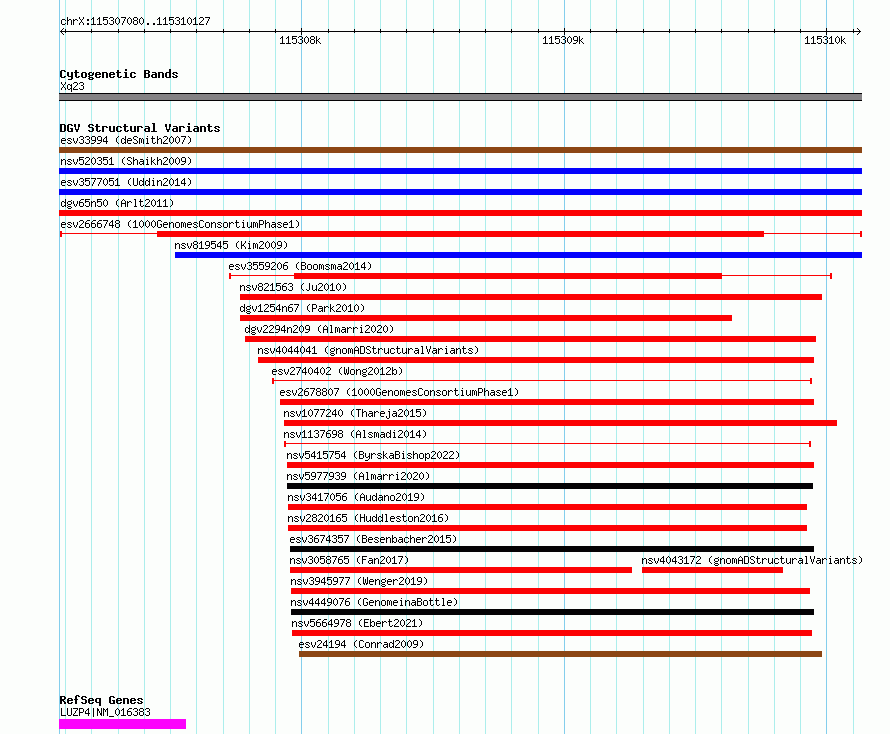The width and height of the screenshot is (890, 734).
Task: Select the red nsv4044041 variant bar
Action: (536, 360)
